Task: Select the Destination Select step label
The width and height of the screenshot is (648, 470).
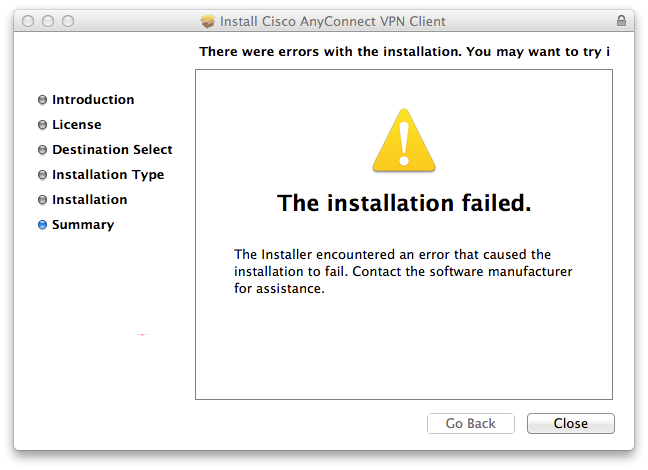Action: [x=112, y=149]
